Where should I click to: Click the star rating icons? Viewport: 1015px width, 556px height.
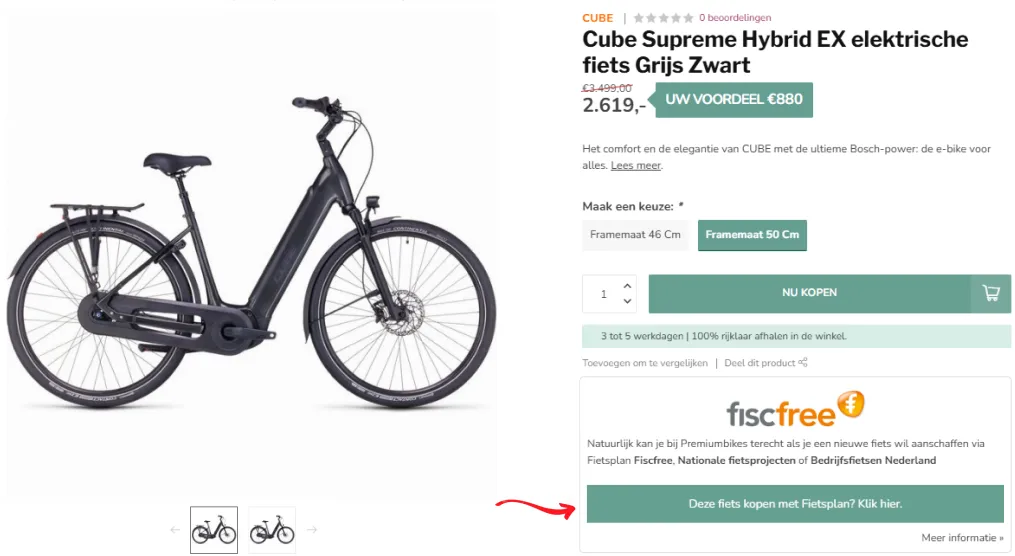click(663, 18)
